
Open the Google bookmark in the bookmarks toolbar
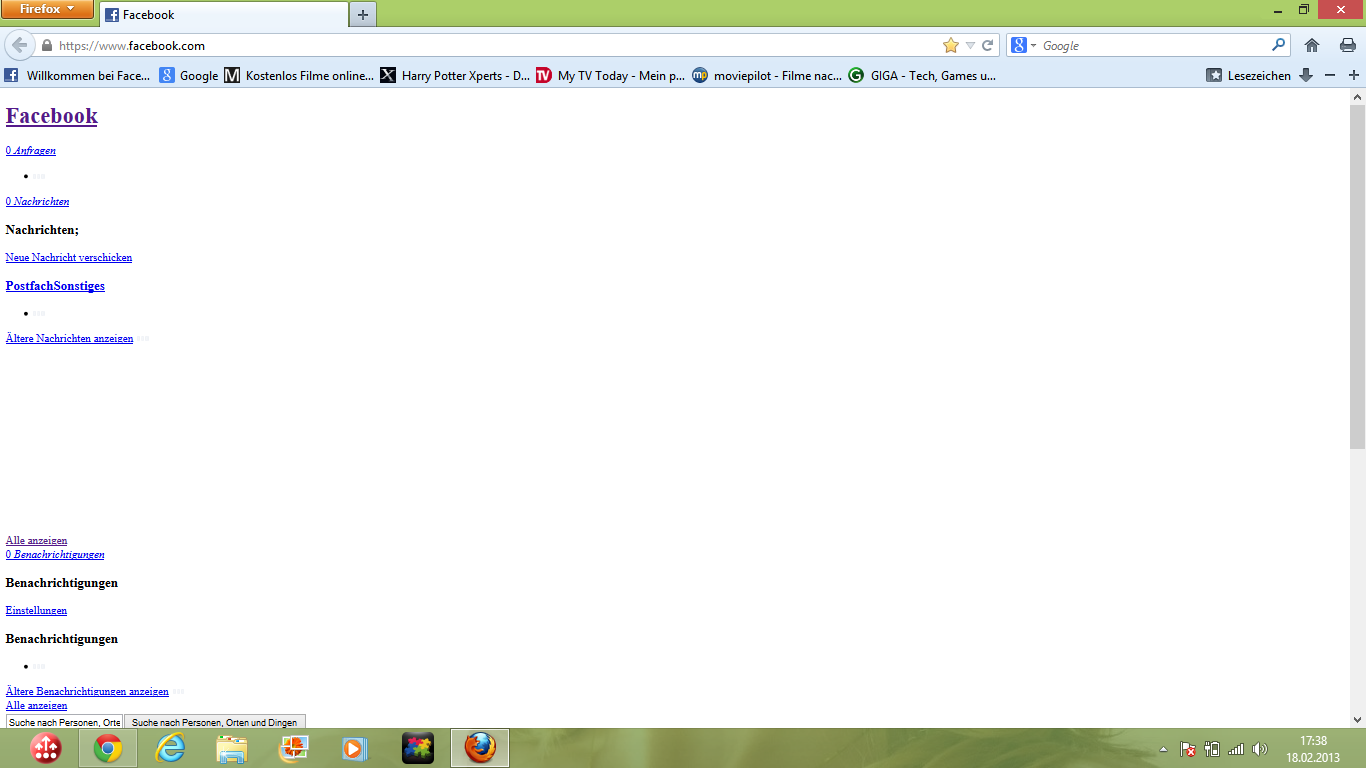pyautogui.click(x=188, y=75)
